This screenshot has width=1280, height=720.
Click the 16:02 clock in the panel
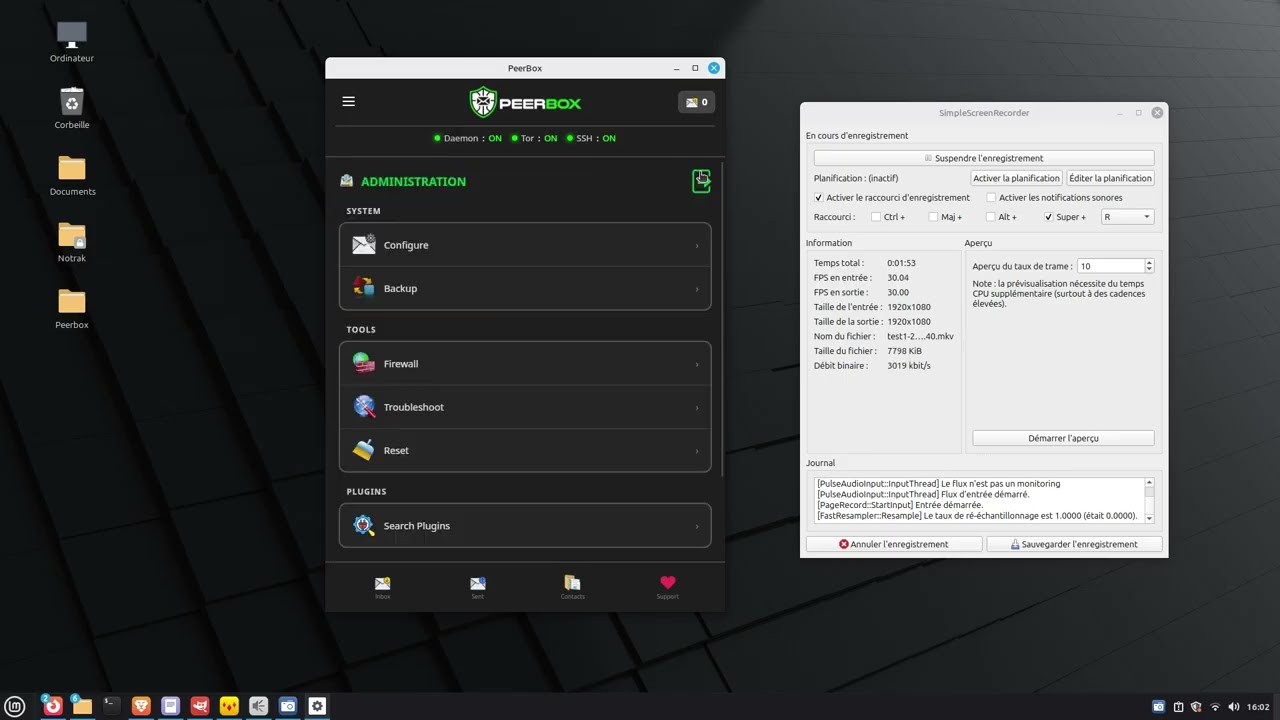[1257, 706]
